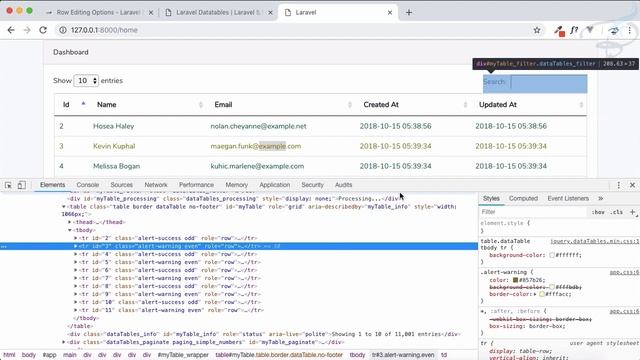Select #myTable_wrapper in breadcrumb
Viewport: 640px width, 360px height.
click(x=183, y=355)
